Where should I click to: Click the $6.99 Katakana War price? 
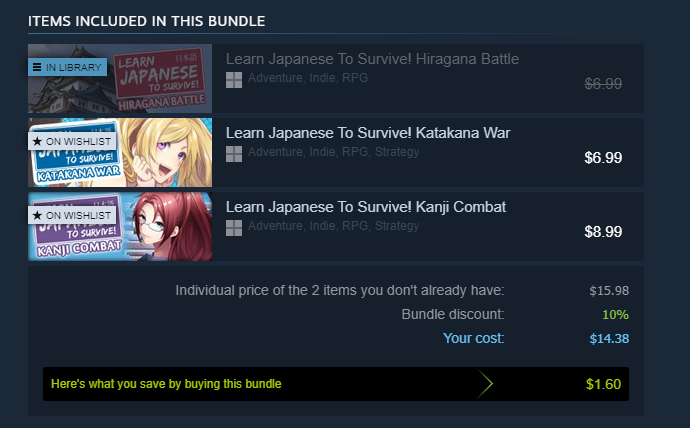point(603,157)
